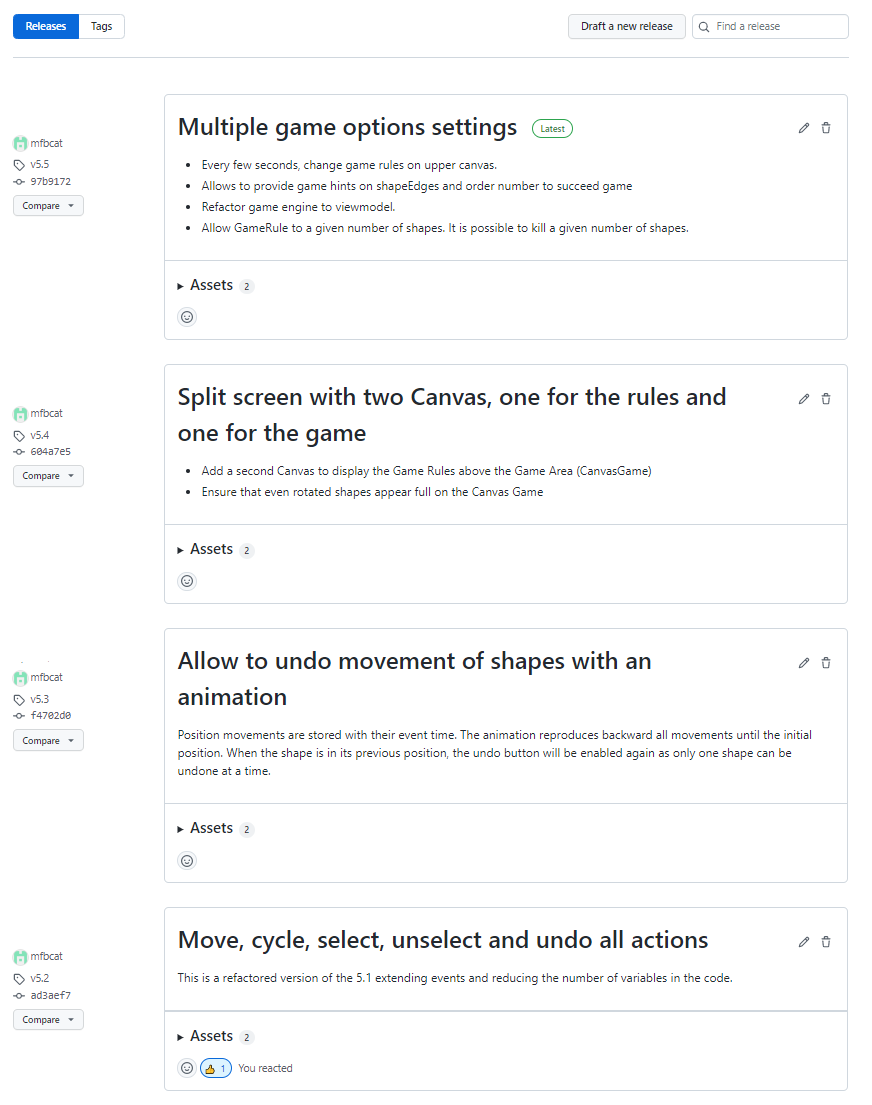Open the Multiple game options settings title link
The image size is (872, 1105).
click(x=347, y=128)
